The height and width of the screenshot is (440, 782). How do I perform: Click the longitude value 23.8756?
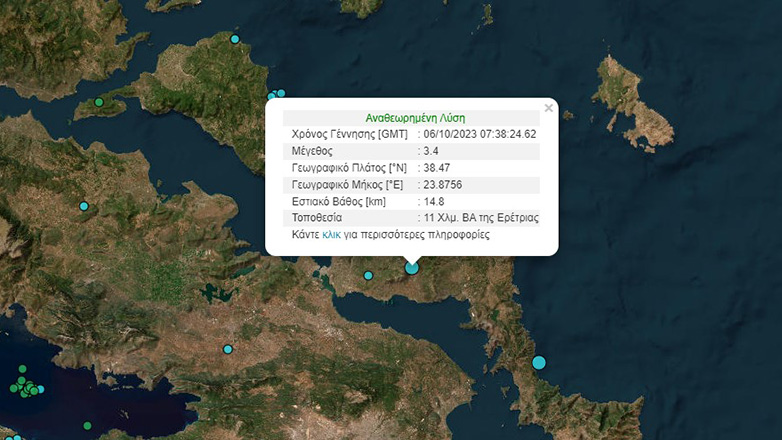[442, 185]
